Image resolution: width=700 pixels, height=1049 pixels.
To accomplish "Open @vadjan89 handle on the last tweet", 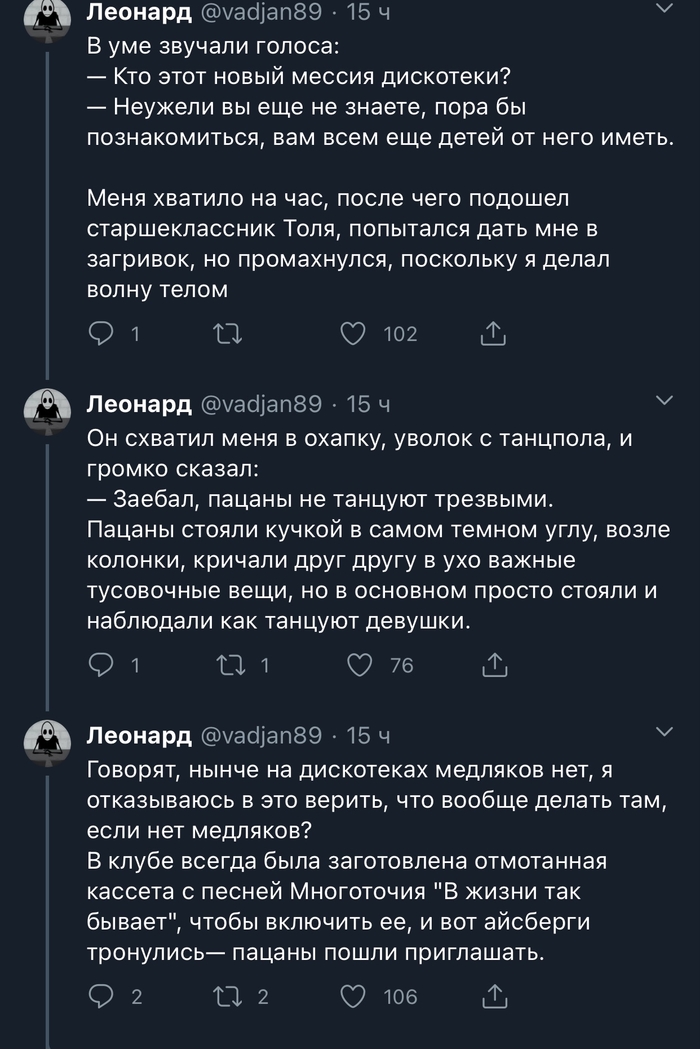I will click(x=262, y=736).
